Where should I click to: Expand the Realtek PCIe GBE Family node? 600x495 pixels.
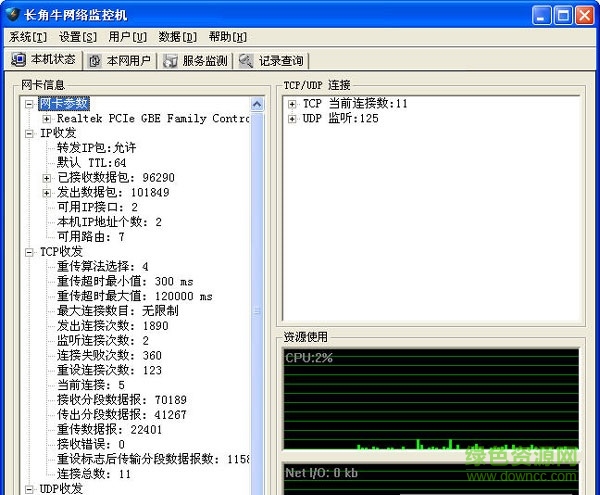(47, 119)
